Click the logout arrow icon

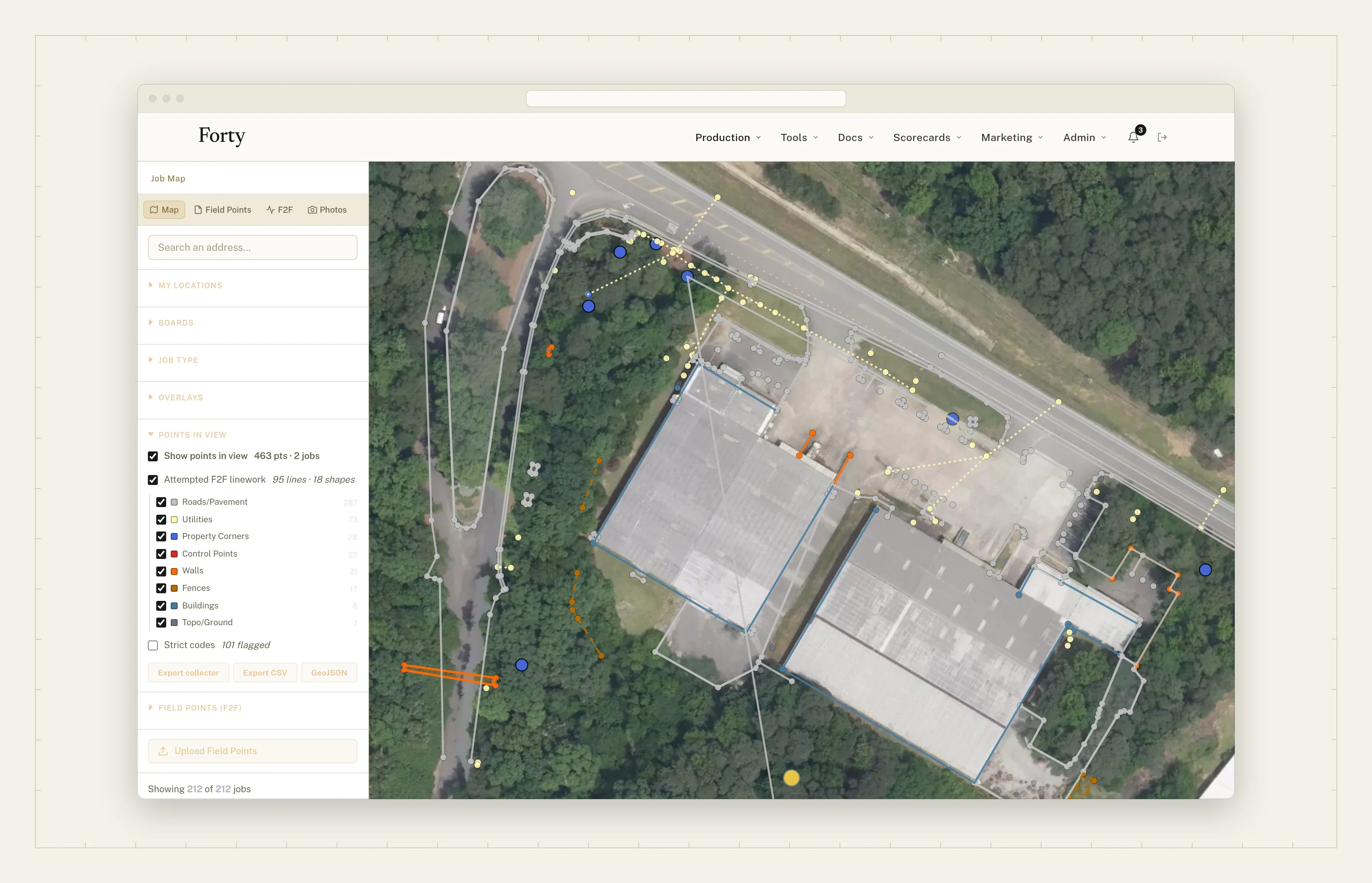[1162, 137]
